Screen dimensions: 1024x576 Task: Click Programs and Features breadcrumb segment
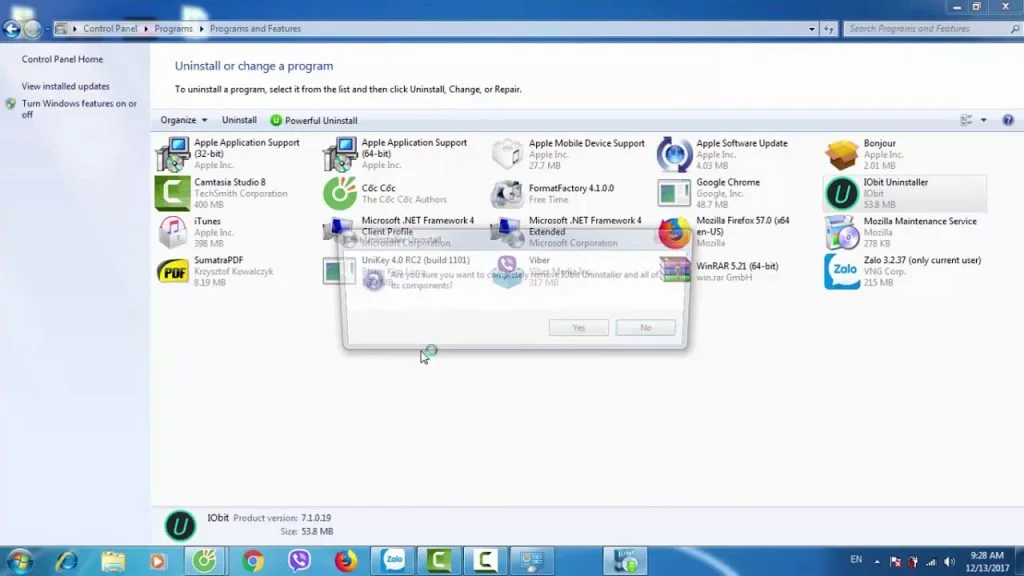(x=255, y=29)
